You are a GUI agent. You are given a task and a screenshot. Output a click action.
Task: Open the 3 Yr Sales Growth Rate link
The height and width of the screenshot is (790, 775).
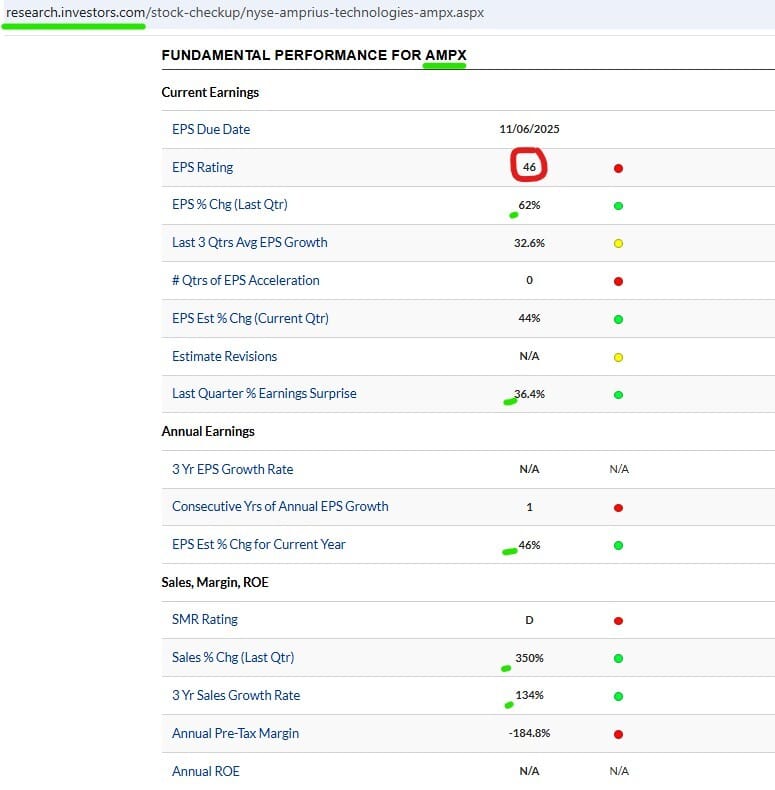pyautogui.click(x=236, y=695)
